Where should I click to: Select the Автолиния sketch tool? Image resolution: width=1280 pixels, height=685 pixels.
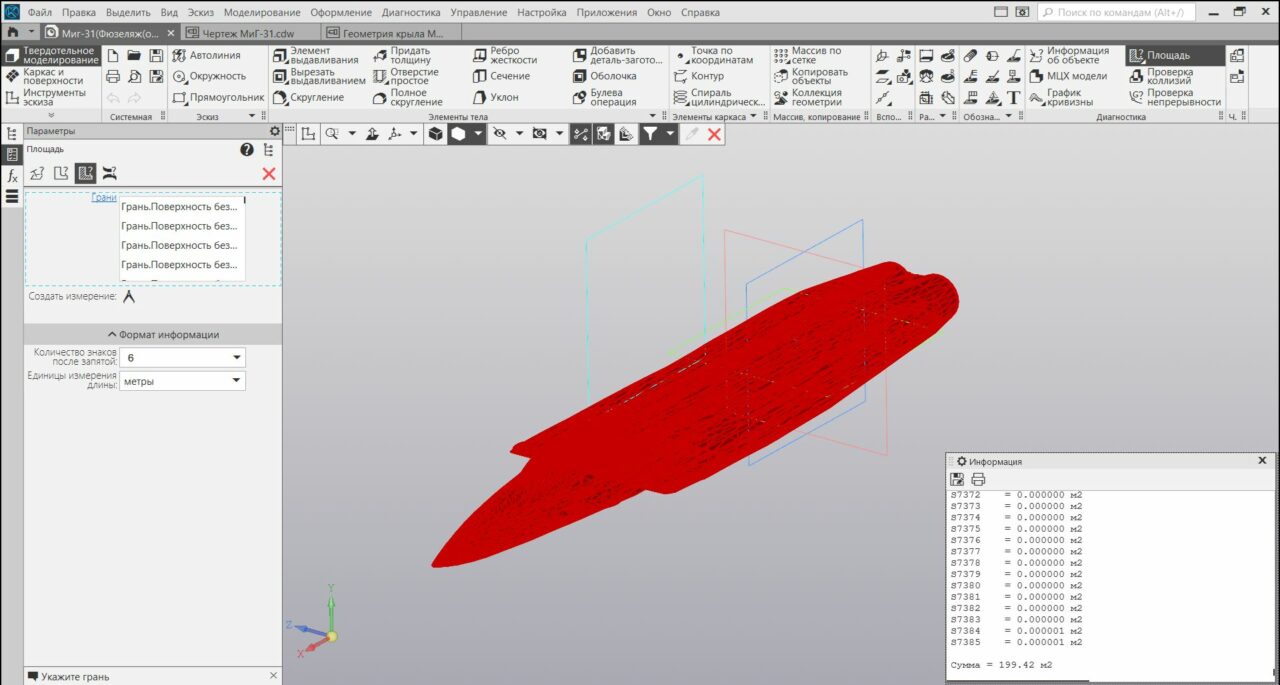click(207, 55)
